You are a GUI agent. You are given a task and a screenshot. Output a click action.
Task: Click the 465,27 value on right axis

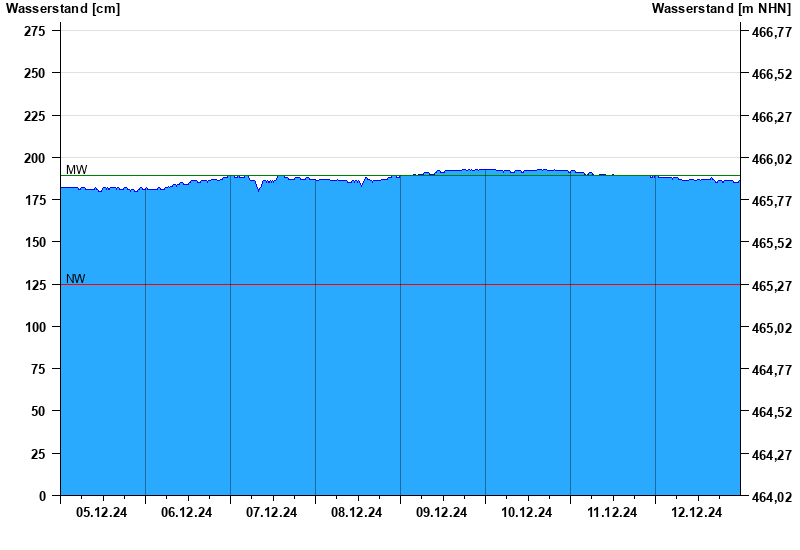(x=772, y=286)
